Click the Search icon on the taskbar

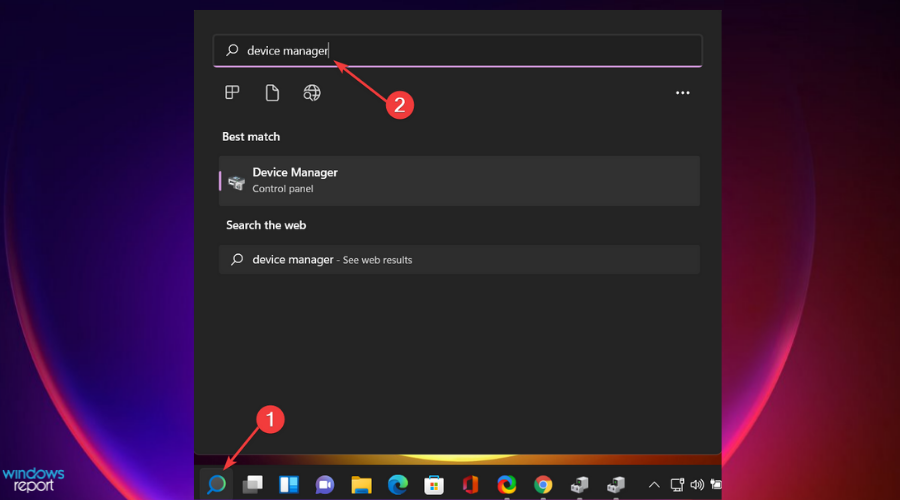216,485
